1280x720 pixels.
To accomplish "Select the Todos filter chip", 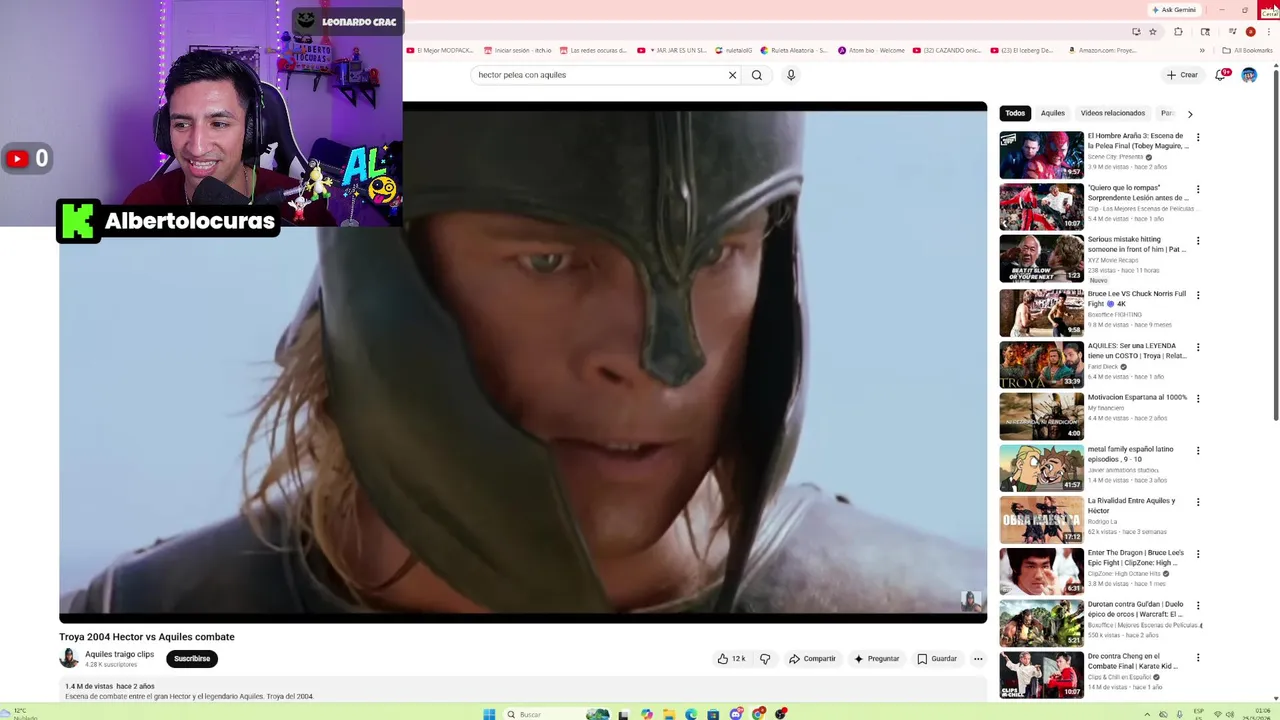I will click(x=1015, y=113).
